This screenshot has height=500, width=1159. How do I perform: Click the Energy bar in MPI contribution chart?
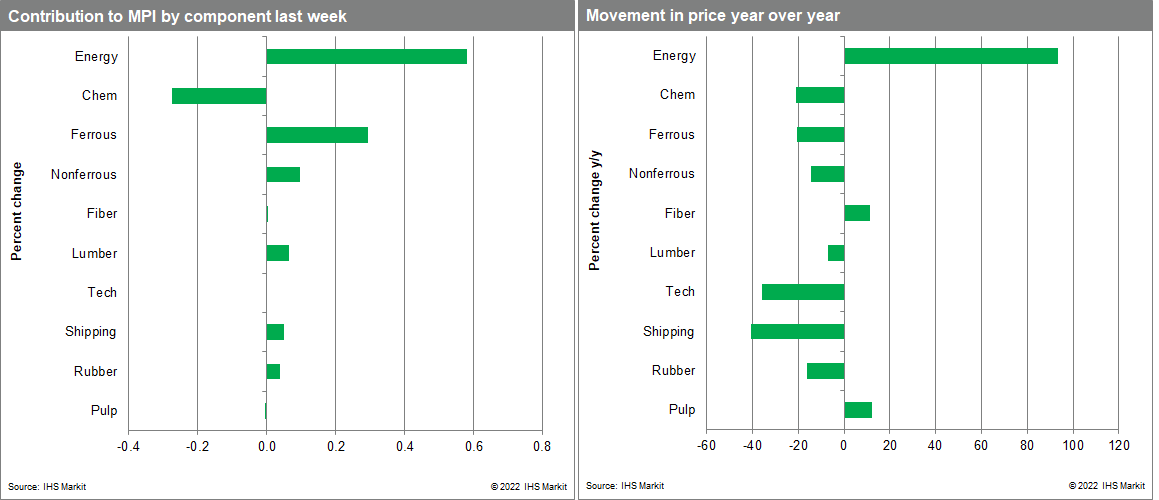pyautogui.click(x=366, y=56)
